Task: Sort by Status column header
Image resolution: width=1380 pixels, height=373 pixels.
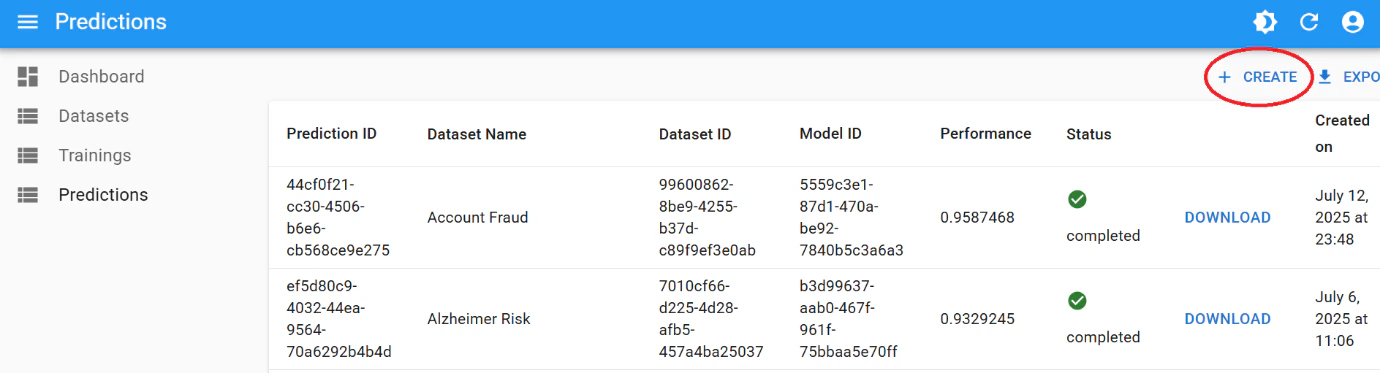Action: 1089,134
